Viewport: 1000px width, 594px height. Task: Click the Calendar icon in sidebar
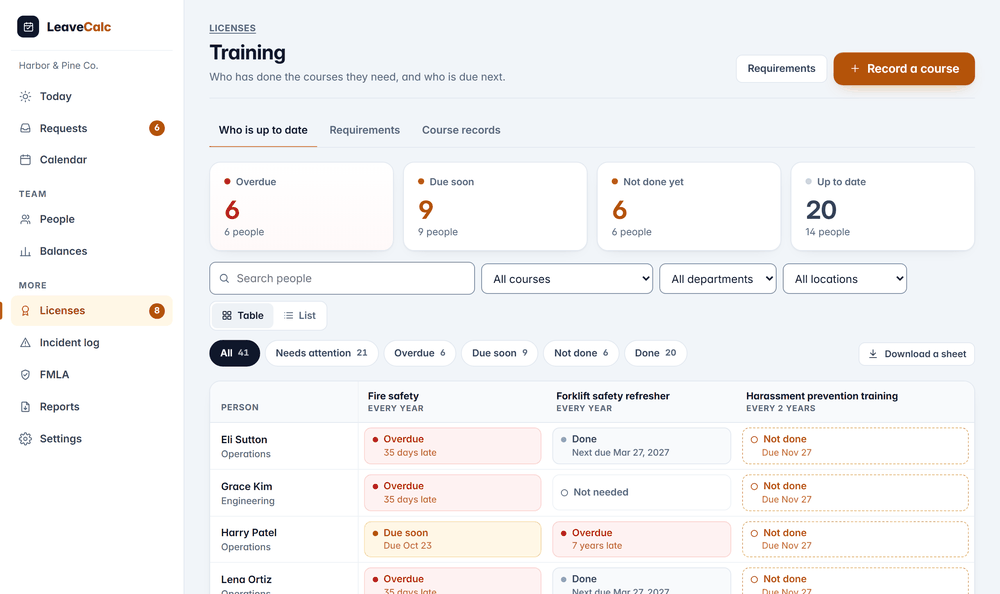(x=26, y=160)
